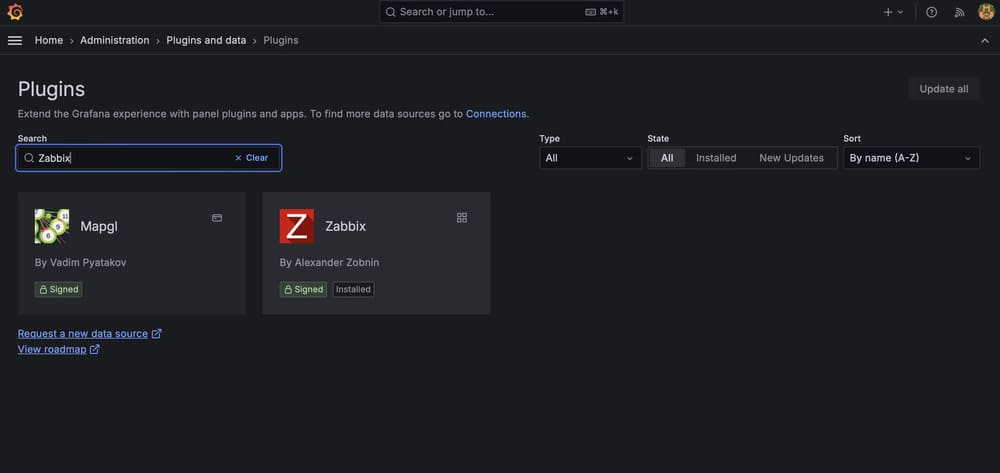Go to Administration breadcrumb
Screen dimensions: 1000x473
pyautogui.click(x=115, y=40)
